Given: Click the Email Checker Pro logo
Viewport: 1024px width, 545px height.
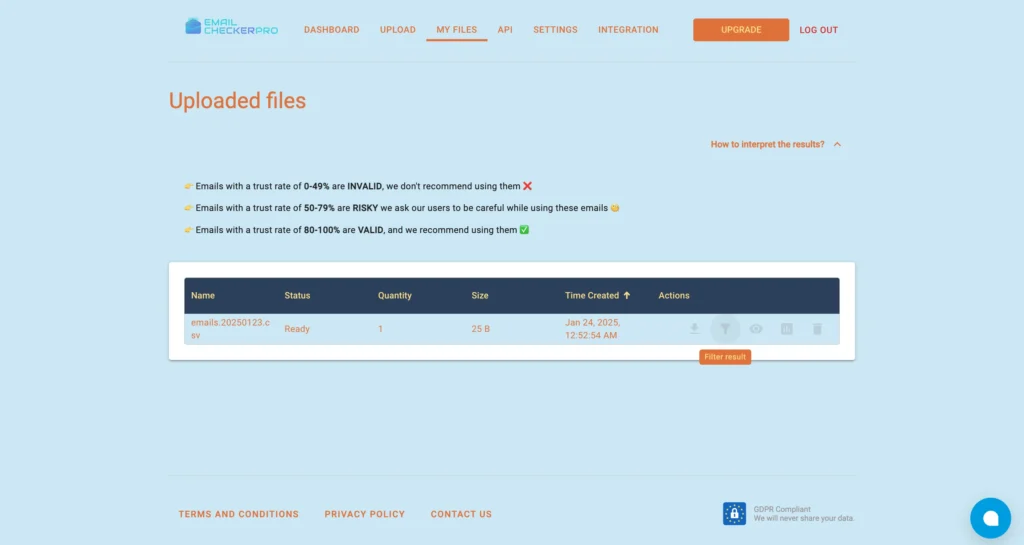Looking at the screenshot, I should 231,26.
